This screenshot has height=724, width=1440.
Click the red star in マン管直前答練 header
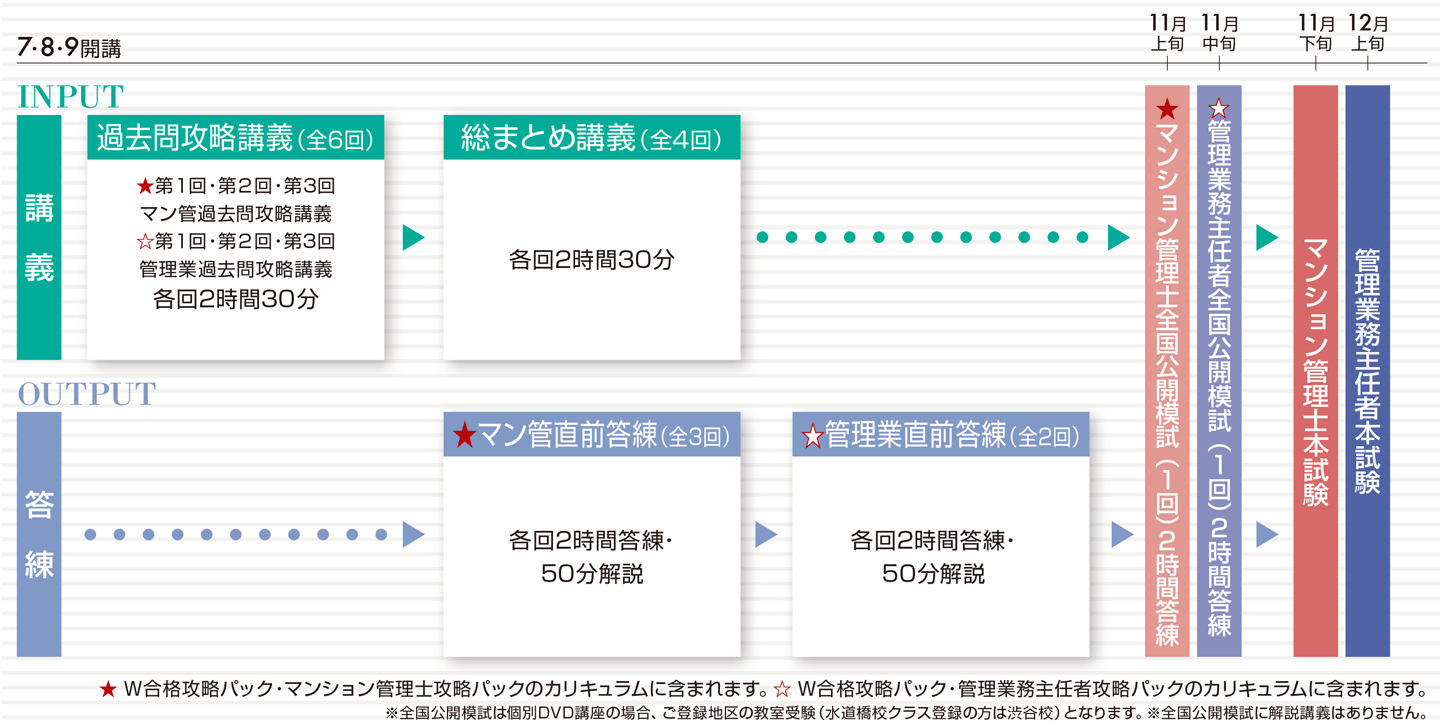coord(464,436)
